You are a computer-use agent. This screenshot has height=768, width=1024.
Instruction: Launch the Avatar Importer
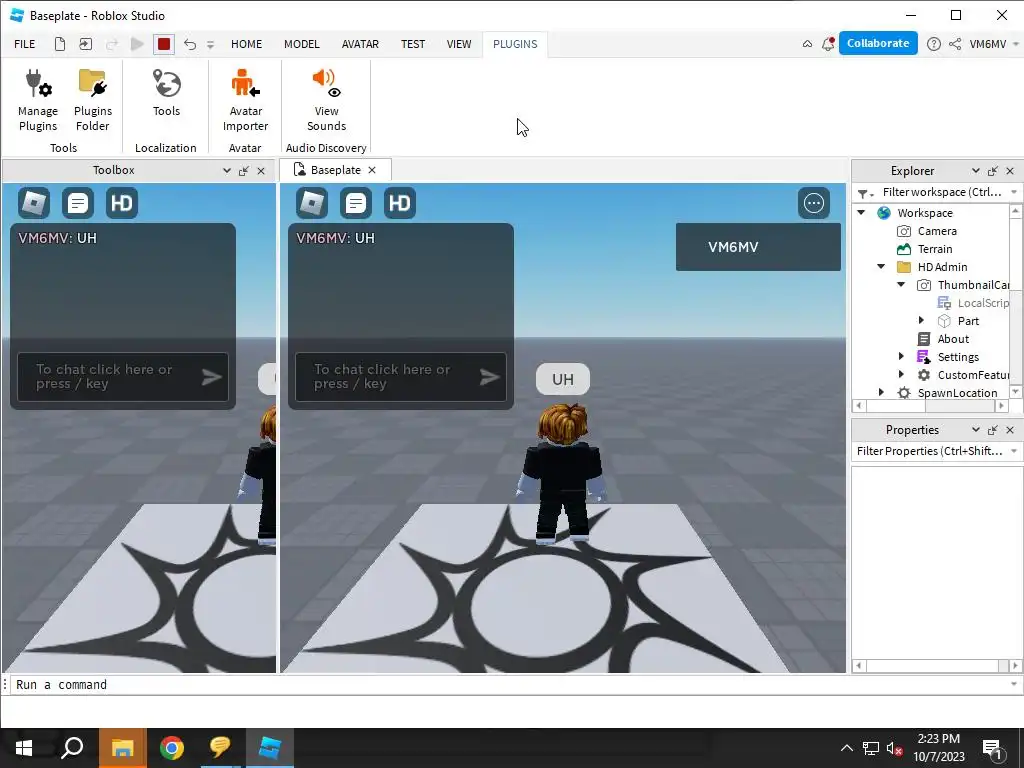coord(246,100)
